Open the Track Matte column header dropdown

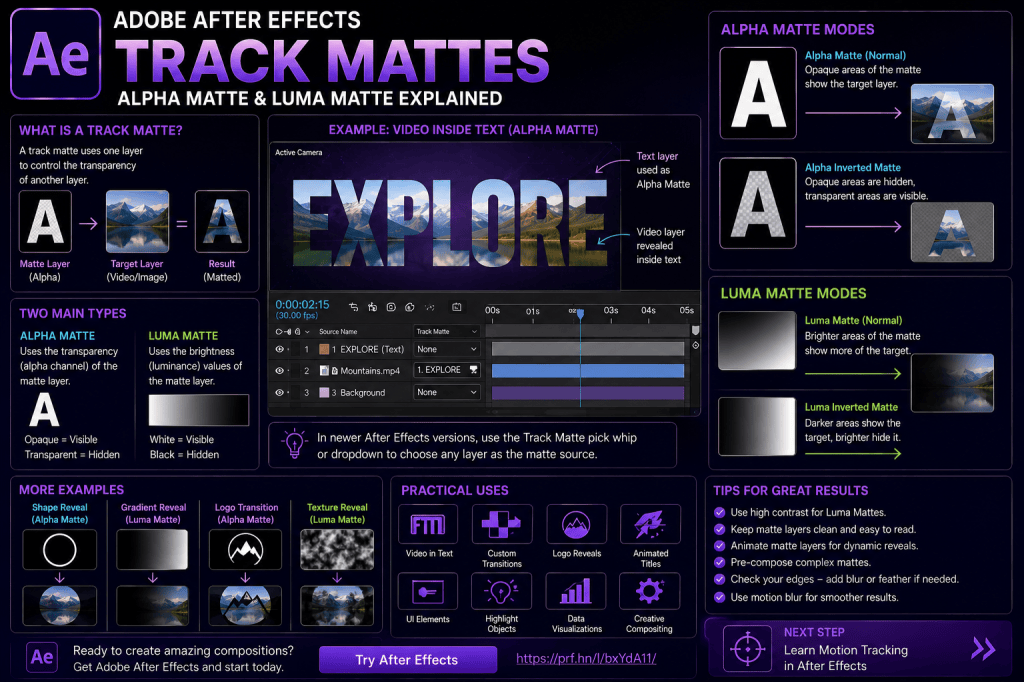pos(447,331)
